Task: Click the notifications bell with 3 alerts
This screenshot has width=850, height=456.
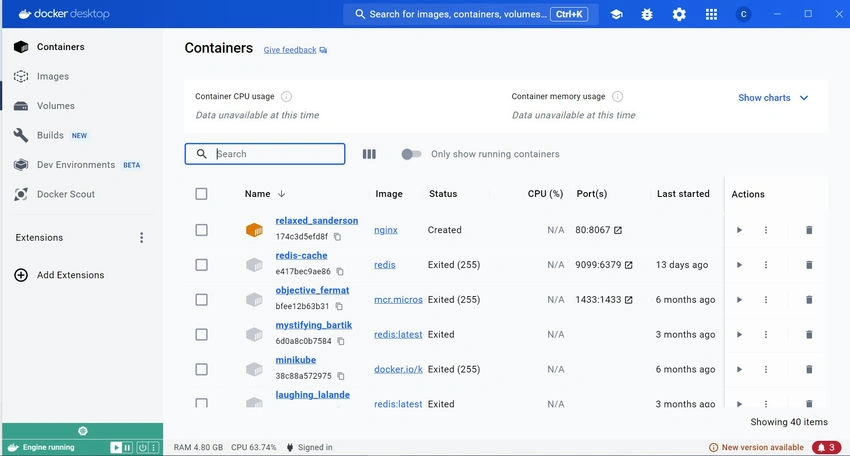Action: pyautogui.click(x=827, y=447)
